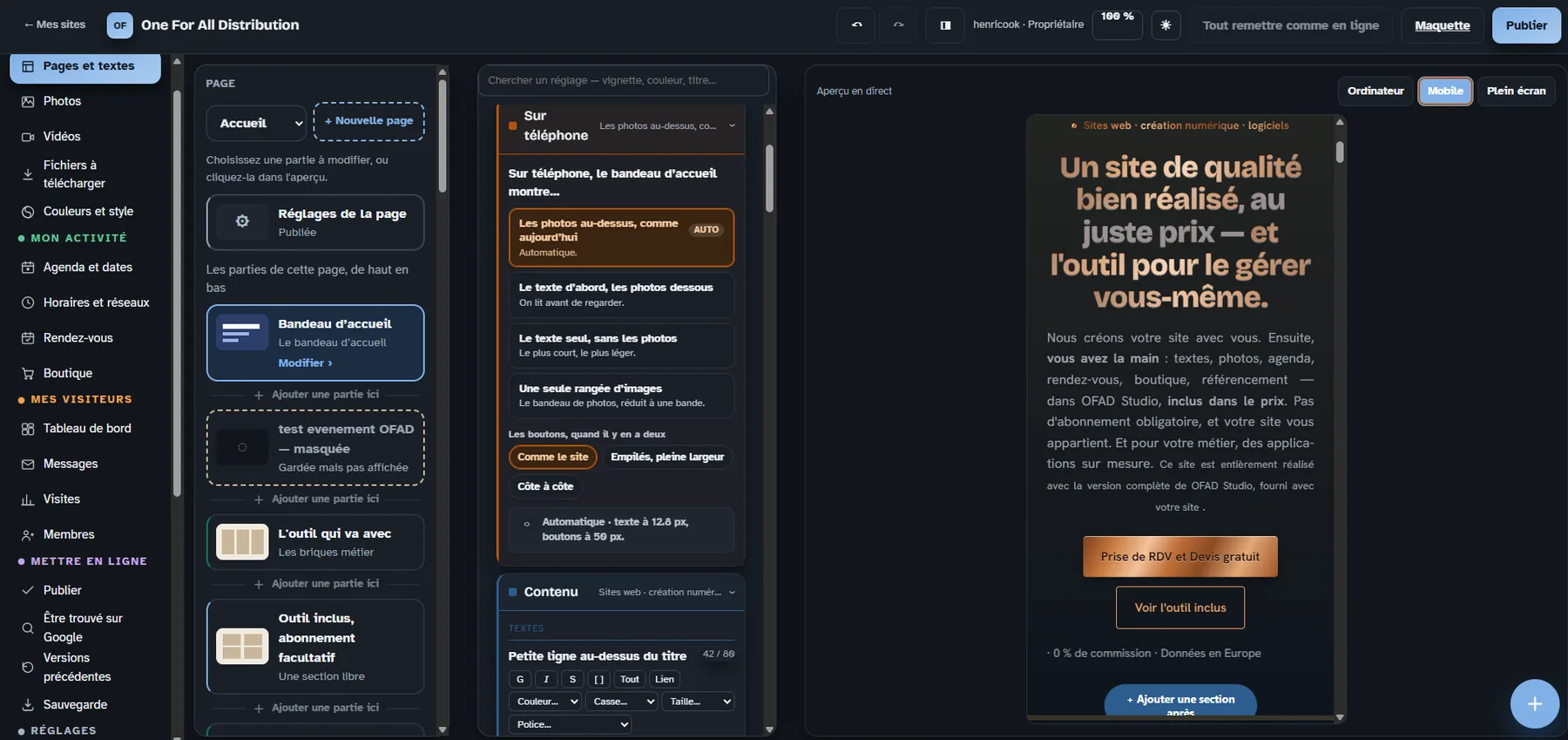The image size is (1568, 740).
Task: Open the Casse dropdown
Action: 621,702
